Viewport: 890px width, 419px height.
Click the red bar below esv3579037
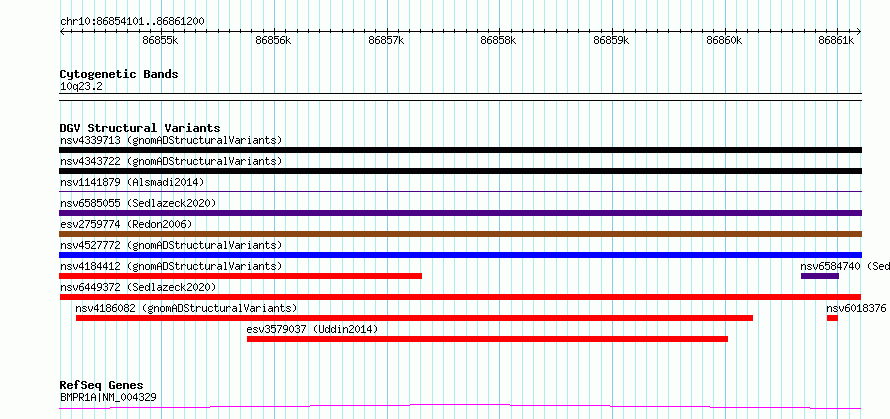click(488, 339)
